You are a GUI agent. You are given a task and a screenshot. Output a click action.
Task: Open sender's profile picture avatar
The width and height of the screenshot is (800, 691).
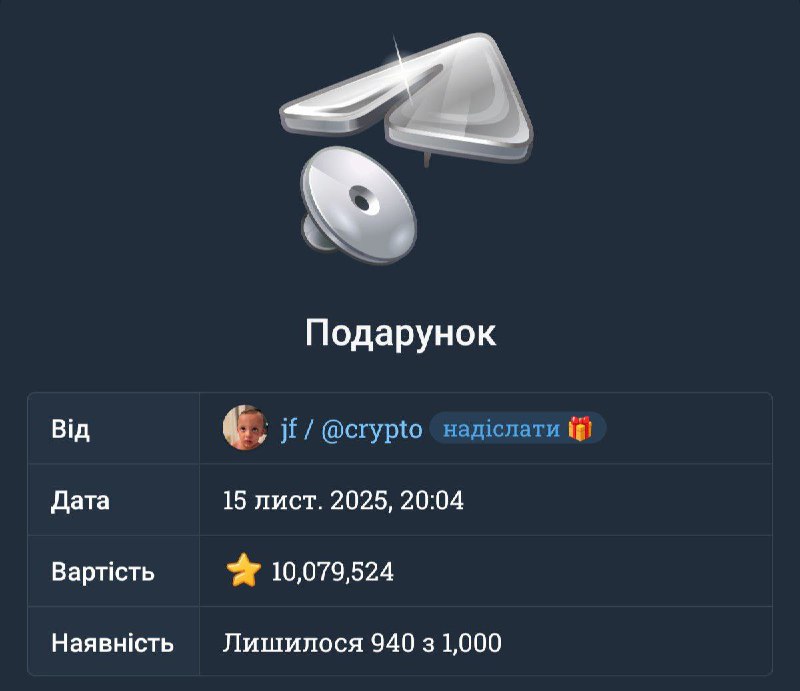point(245,428)
